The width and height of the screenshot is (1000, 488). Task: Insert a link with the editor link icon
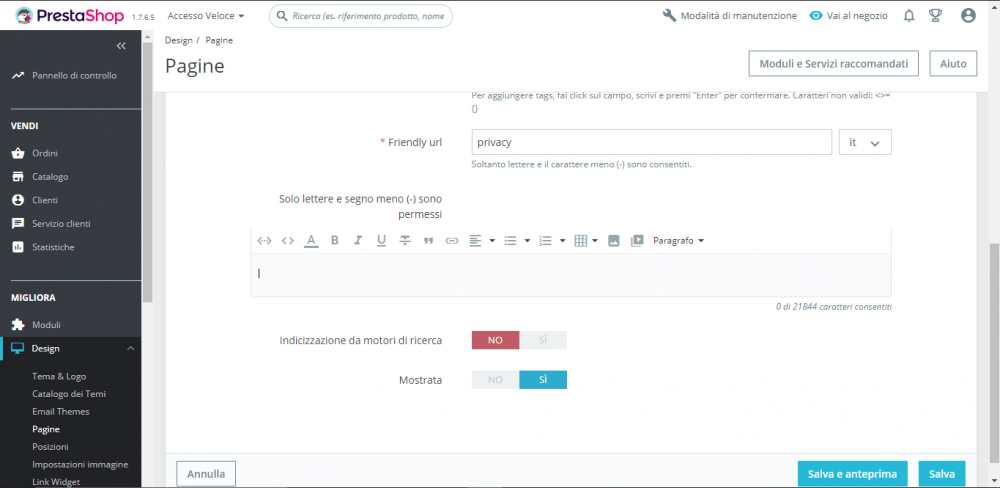click(452, 240)
